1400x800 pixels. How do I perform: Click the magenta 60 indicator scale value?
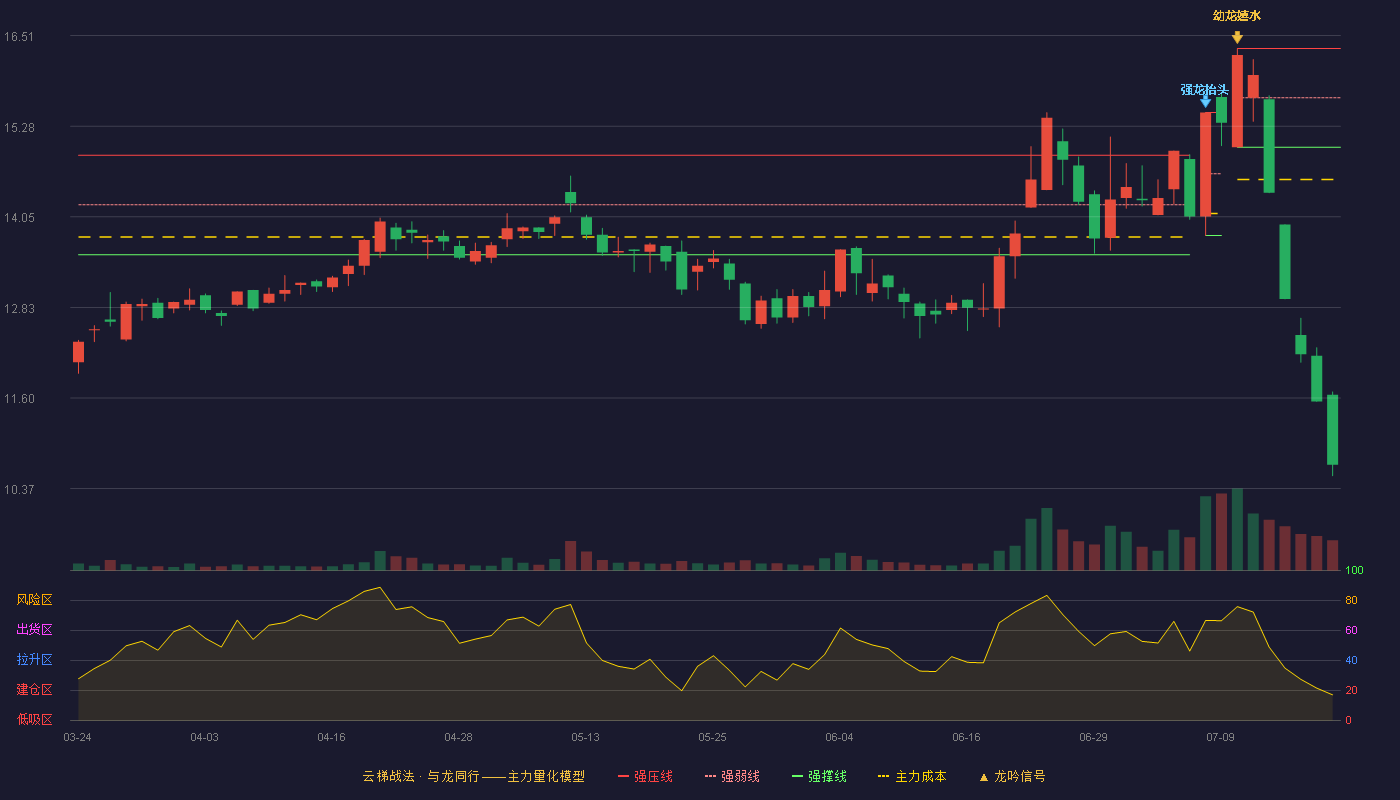[x=1351, y=630]
